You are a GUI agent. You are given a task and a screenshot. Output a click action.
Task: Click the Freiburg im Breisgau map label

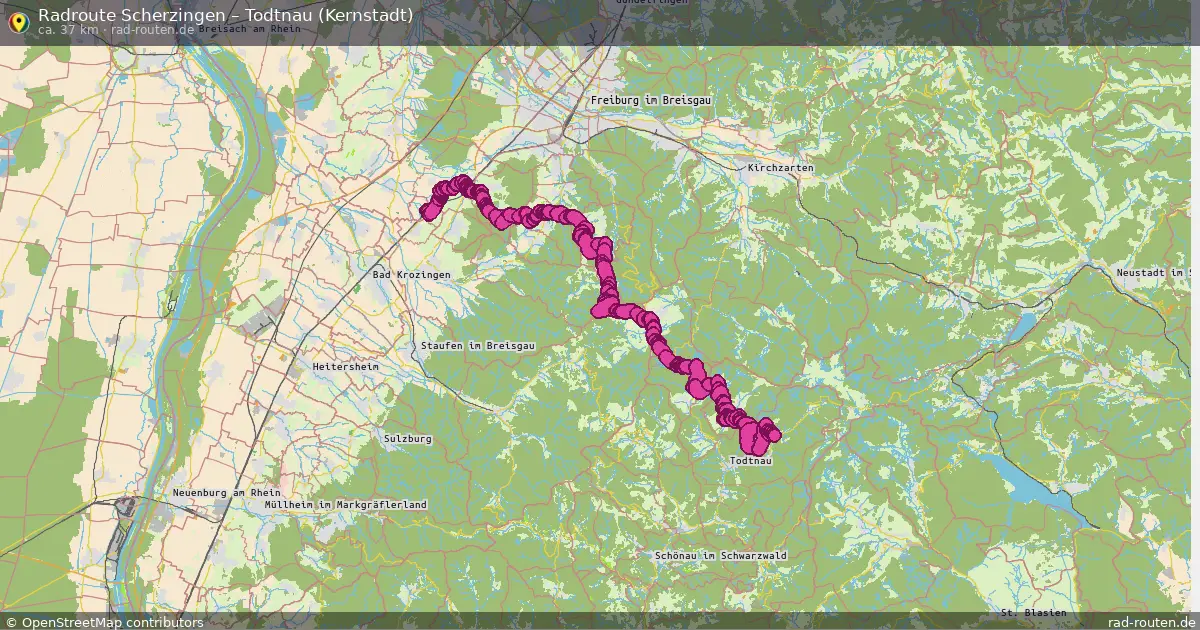[x=650, y=101]
